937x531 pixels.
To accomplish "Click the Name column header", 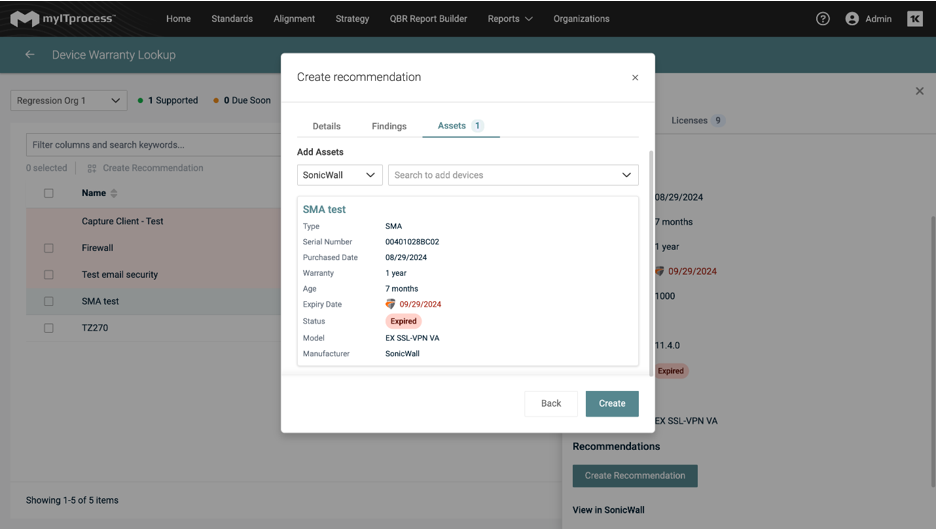I will [x=94, y=193].
